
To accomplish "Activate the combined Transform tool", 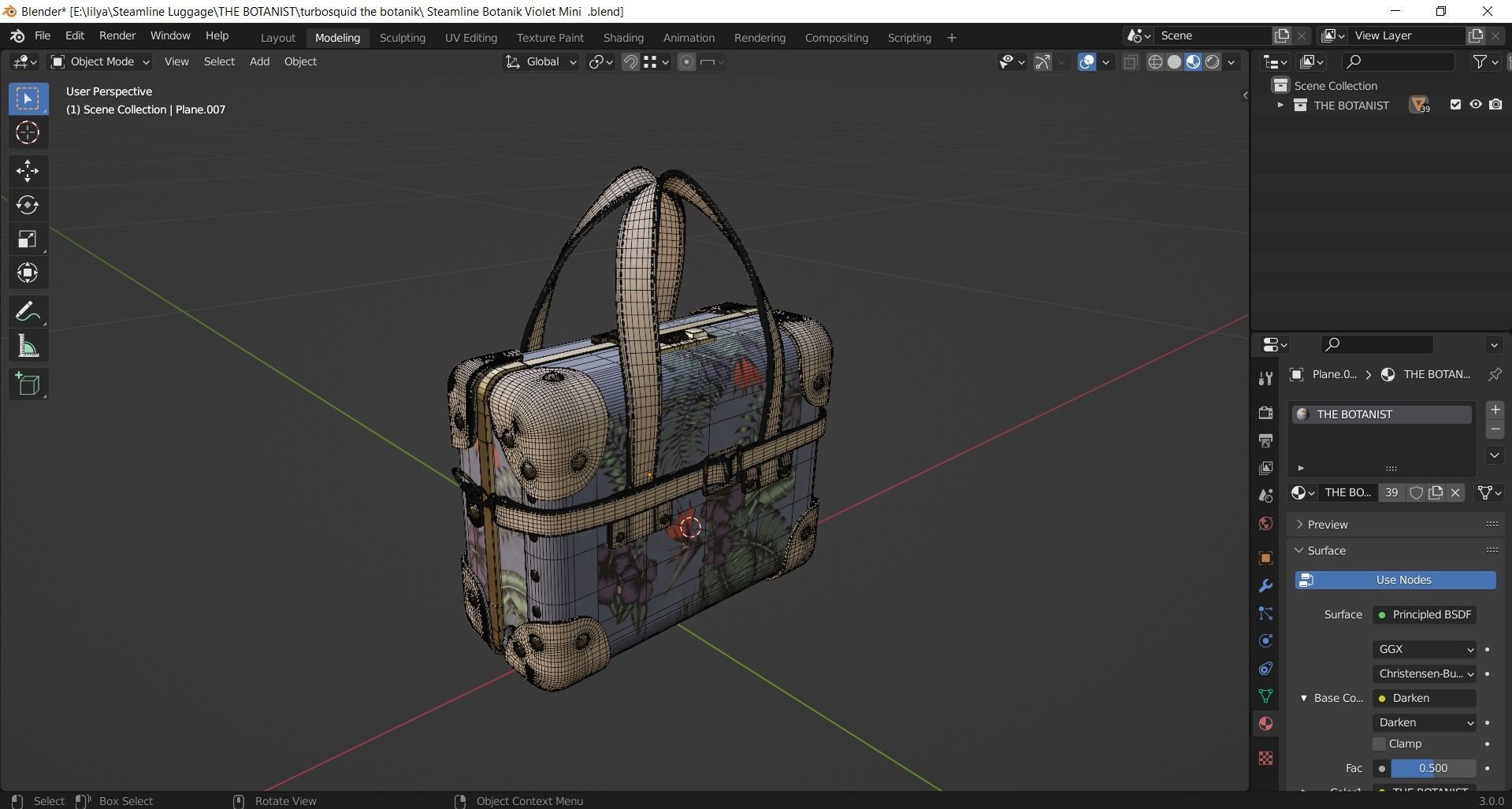I will click(28, 273).
